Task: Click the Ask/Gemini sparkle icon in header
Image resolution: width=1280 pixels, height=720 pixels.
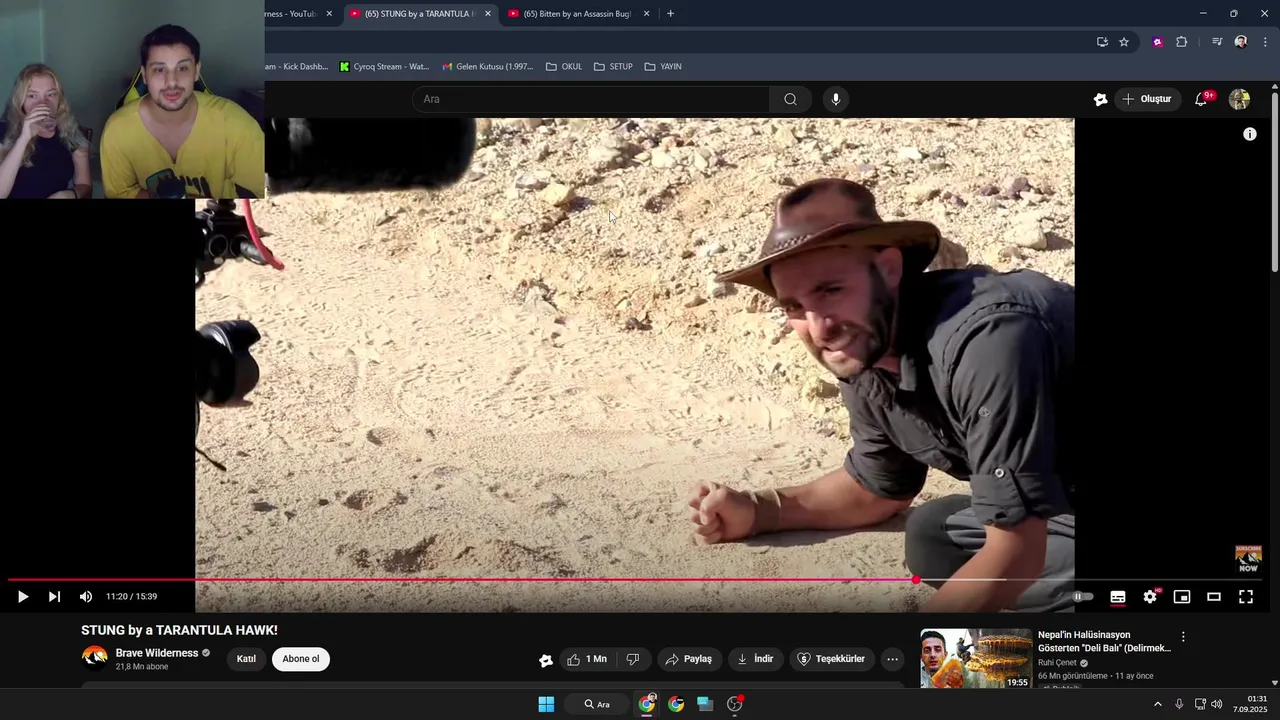Action: [1100, 99]
